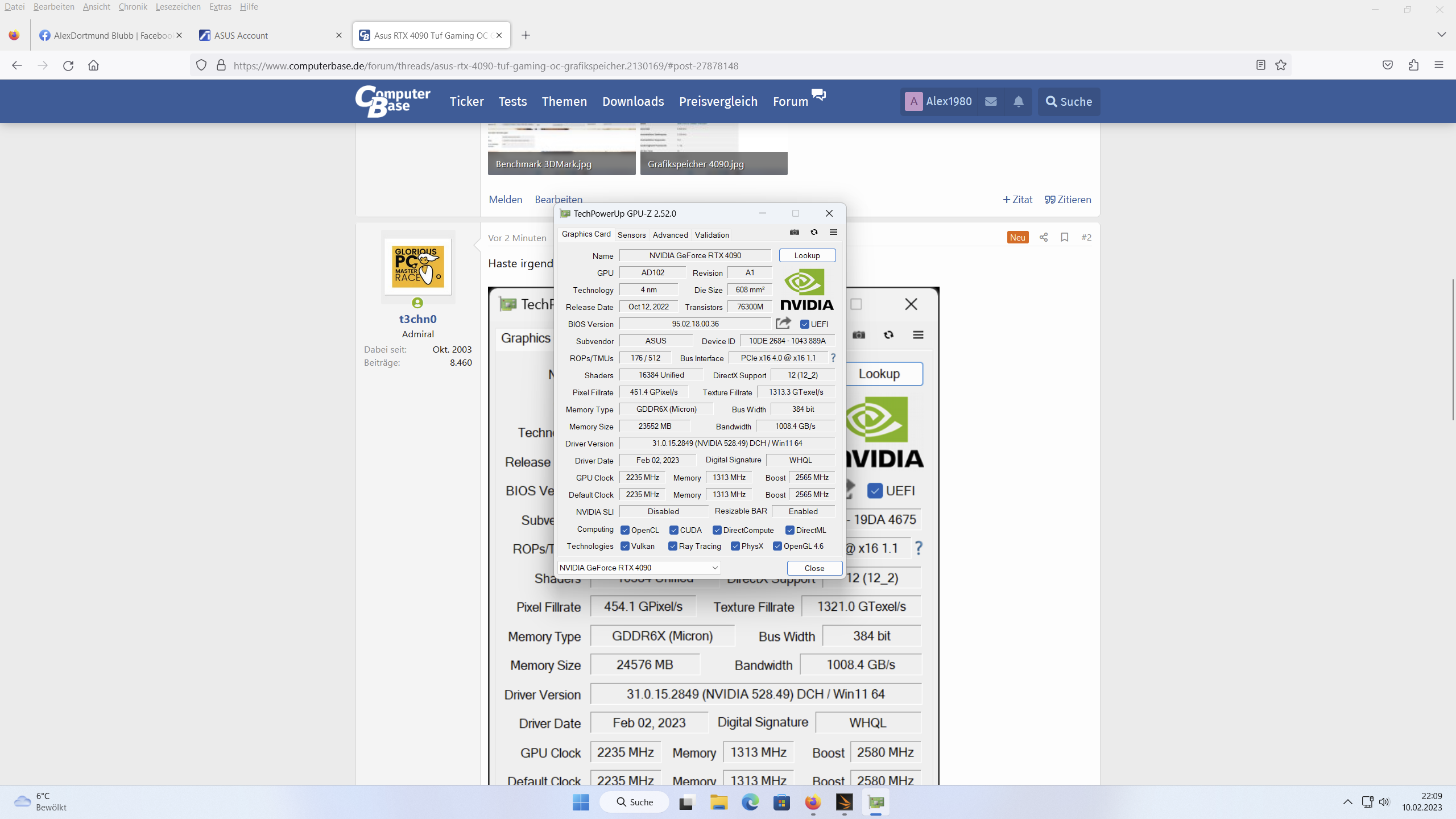Click the GPU-Z refresh icon
This screenshot has height=819, width=1456.
coord(814,232)
